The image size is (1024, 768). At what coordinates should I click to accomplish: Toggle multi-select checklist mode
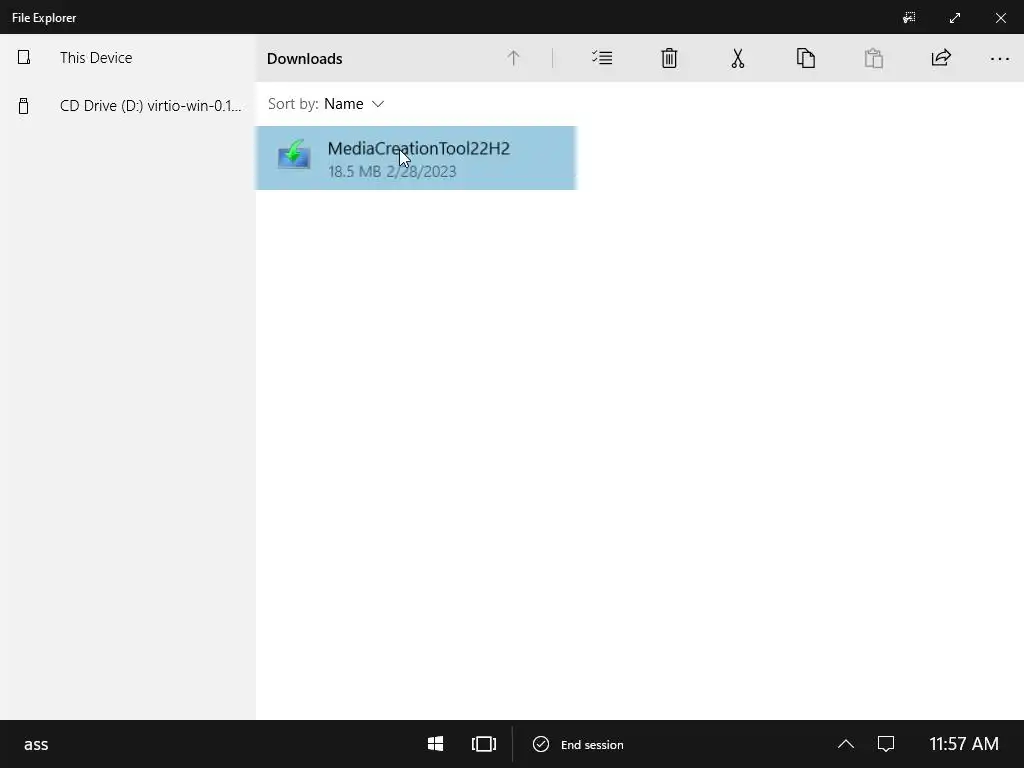tap(602, 58)
